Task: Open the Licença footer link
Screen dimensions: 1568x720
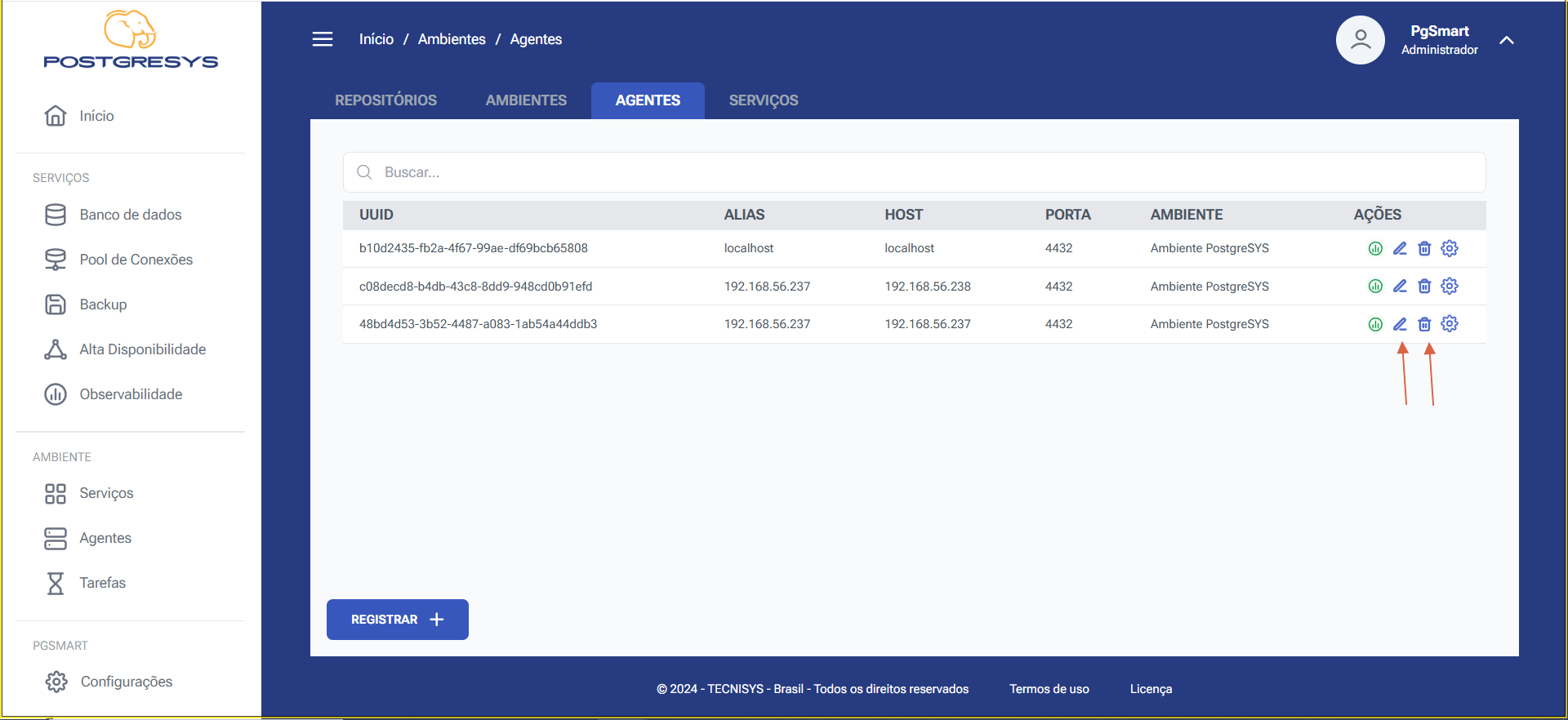Action: 1151,689
